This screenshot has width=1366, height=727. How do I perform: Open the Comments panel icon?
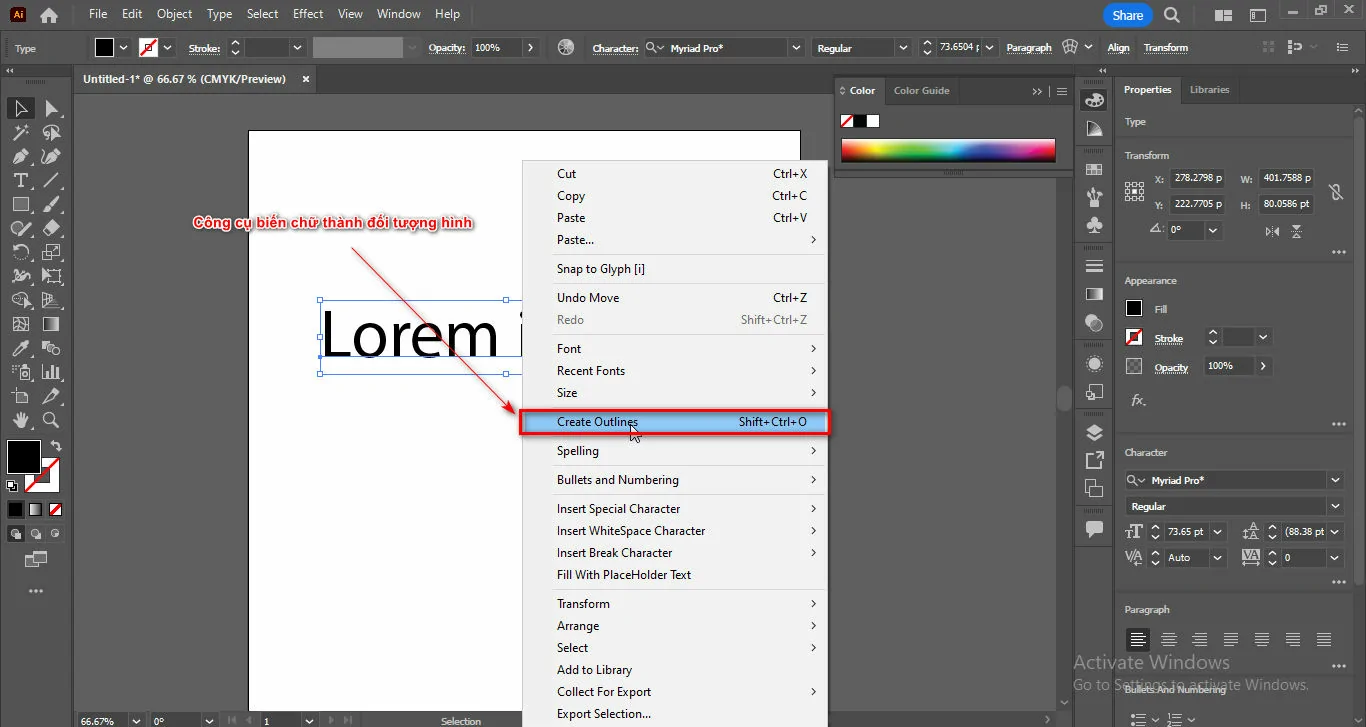pos(1094,529)
